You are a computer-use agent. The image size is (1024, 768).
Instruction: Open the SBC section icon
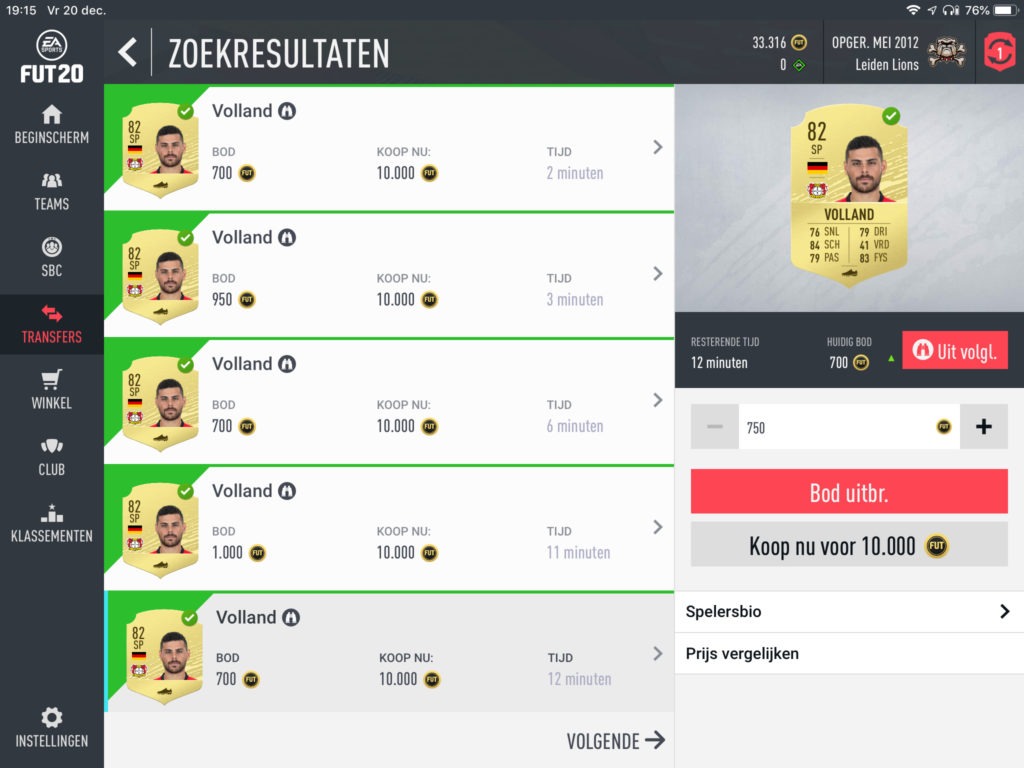click(52, 248)
